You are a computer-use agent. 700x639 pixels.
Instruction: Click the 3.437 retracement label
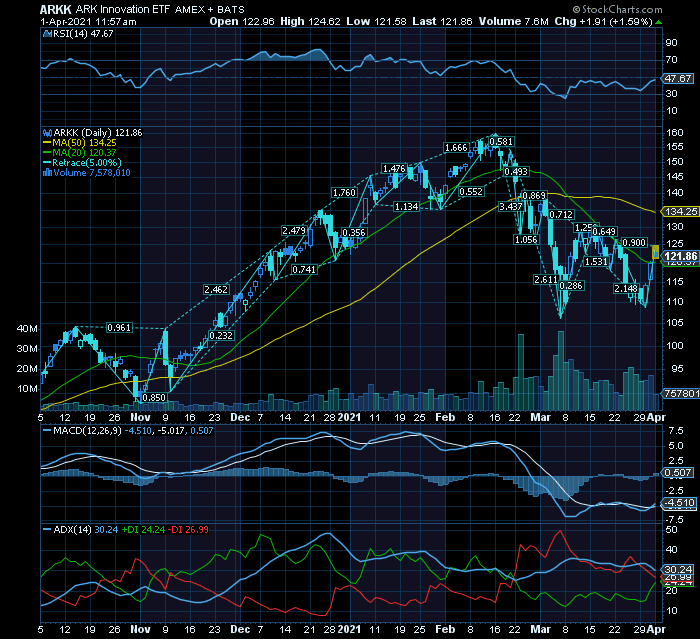coord(510,207)
